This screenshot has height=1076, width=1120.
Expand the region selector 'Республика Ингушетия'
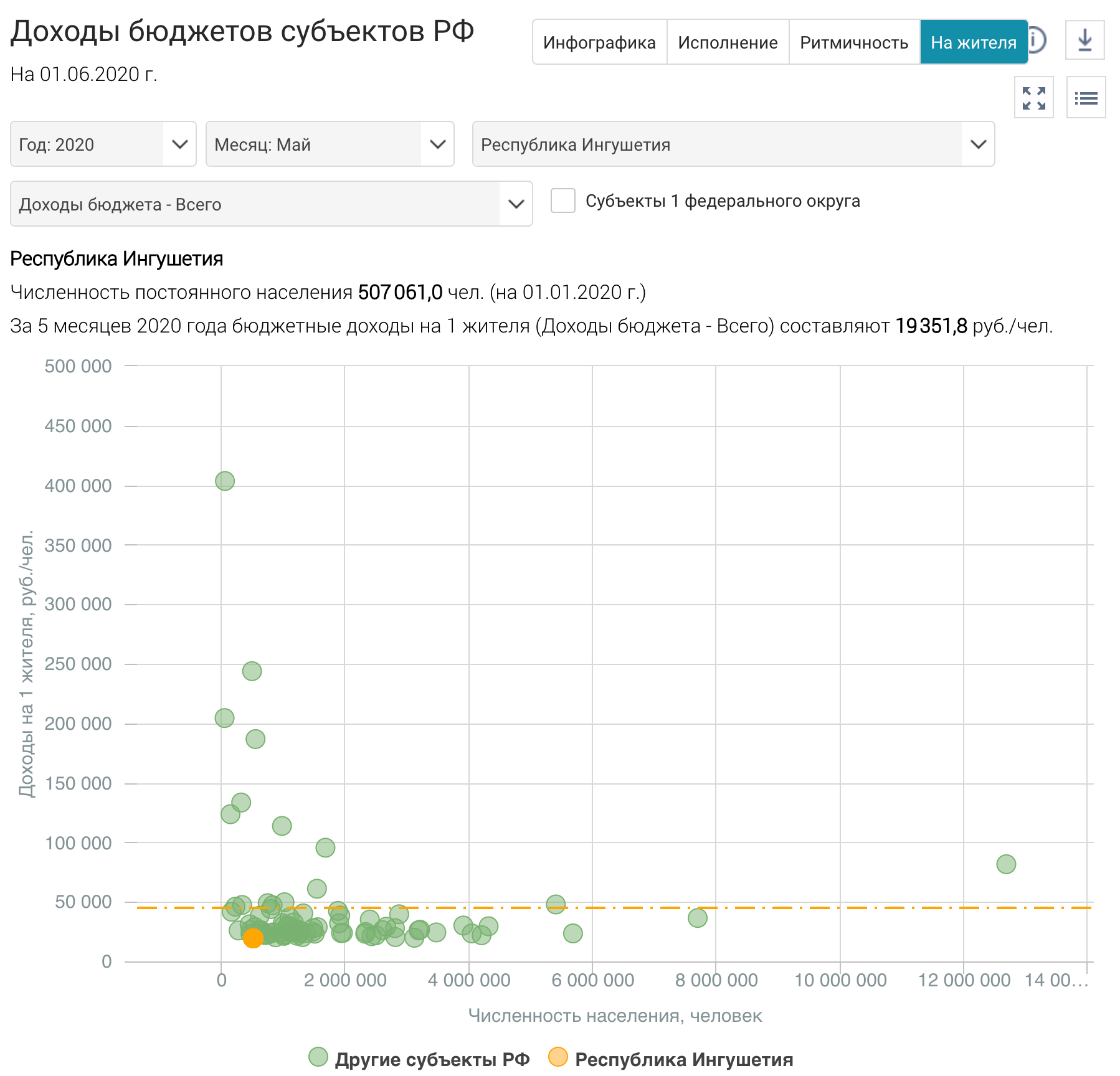point(733,144)
